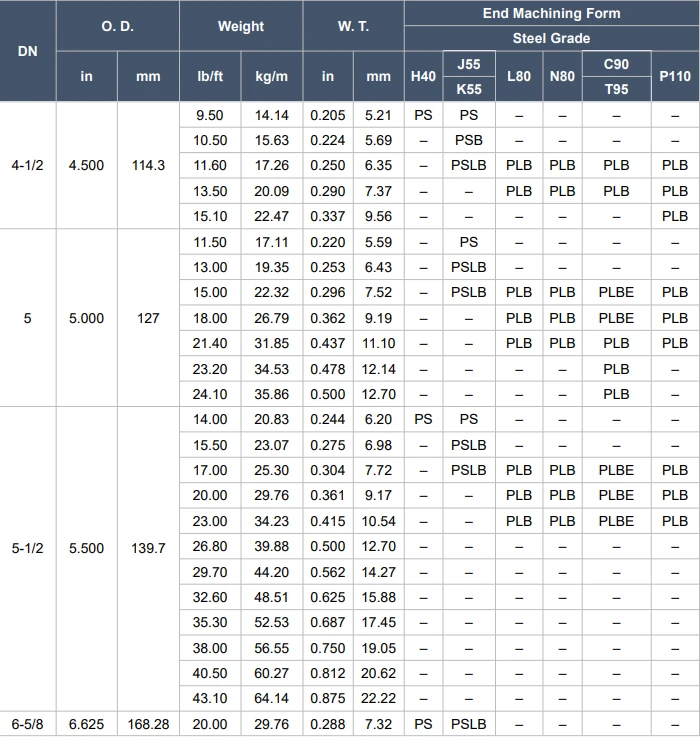Select the O.D. value 4.500
Image resolution: width=700 pixels, height=737 pixels.
[87, 165]
